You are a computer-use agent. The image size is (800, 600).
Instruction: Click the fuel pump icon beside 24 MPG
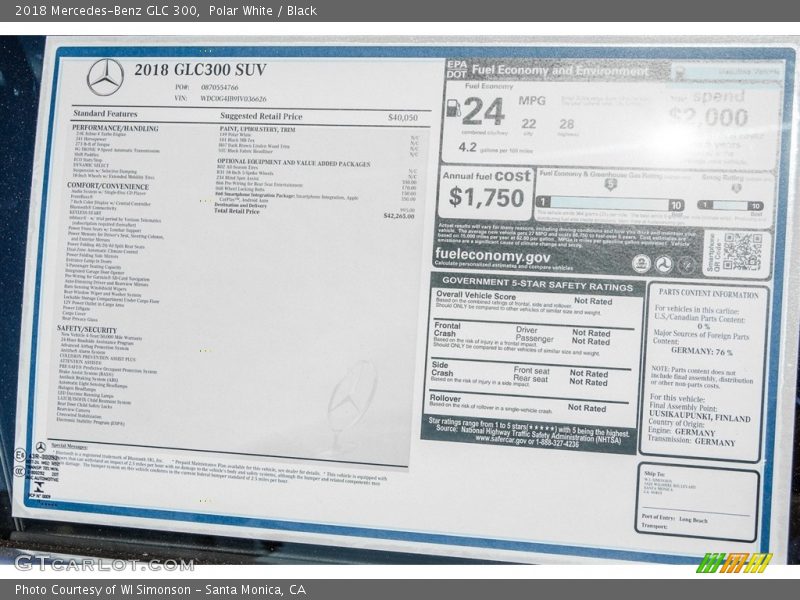[x=453, y=108]
